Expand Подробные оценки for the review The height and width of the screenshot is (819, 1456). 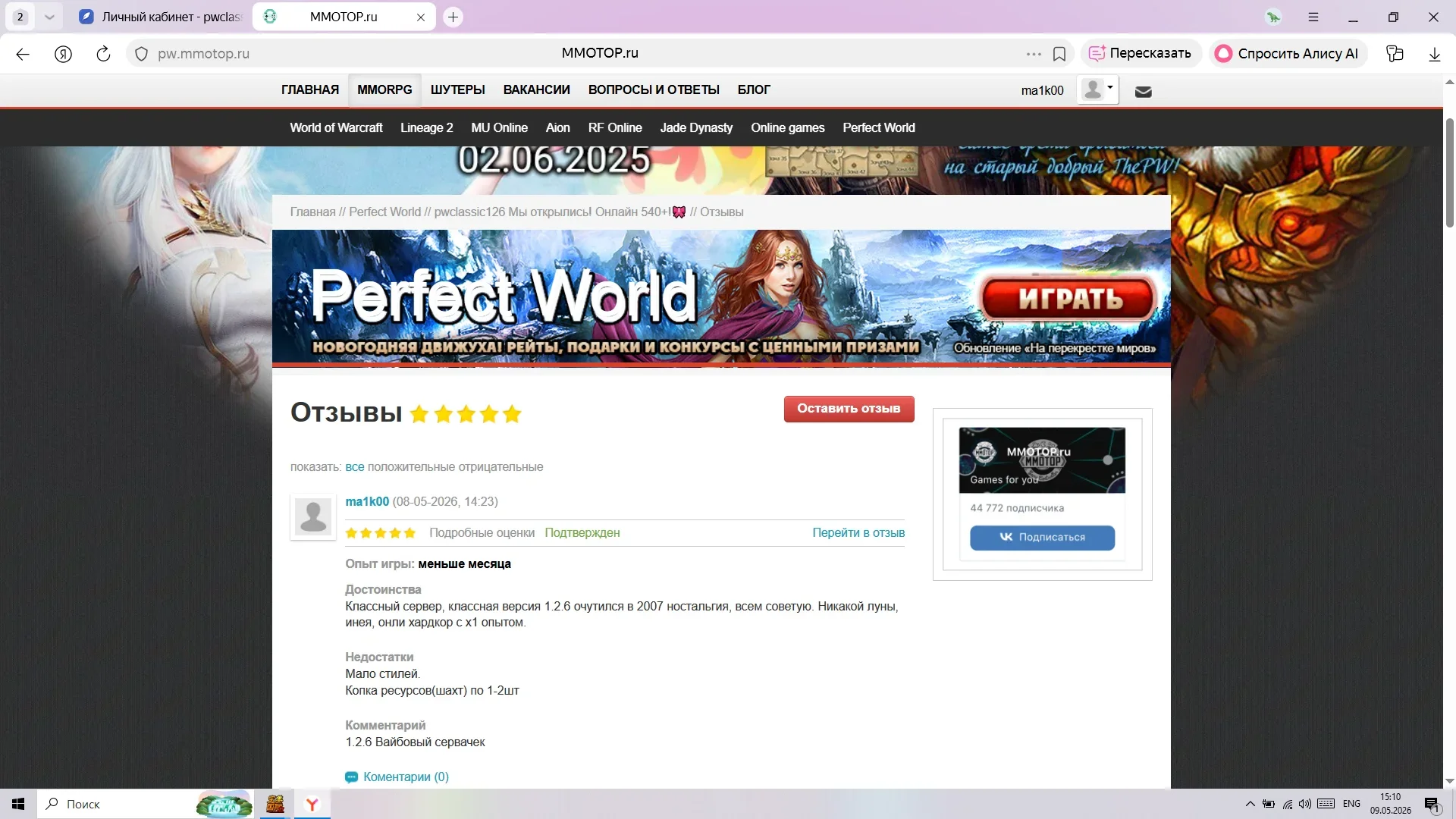point(482,533)
